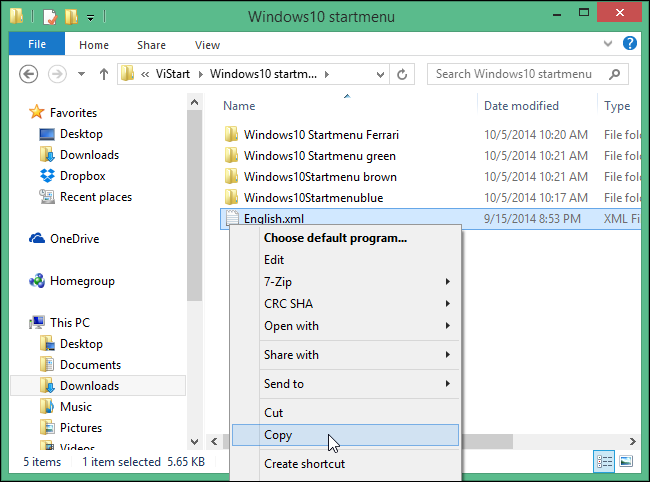
Task: Click the This PC computer icon
Action: pos(37,322)
